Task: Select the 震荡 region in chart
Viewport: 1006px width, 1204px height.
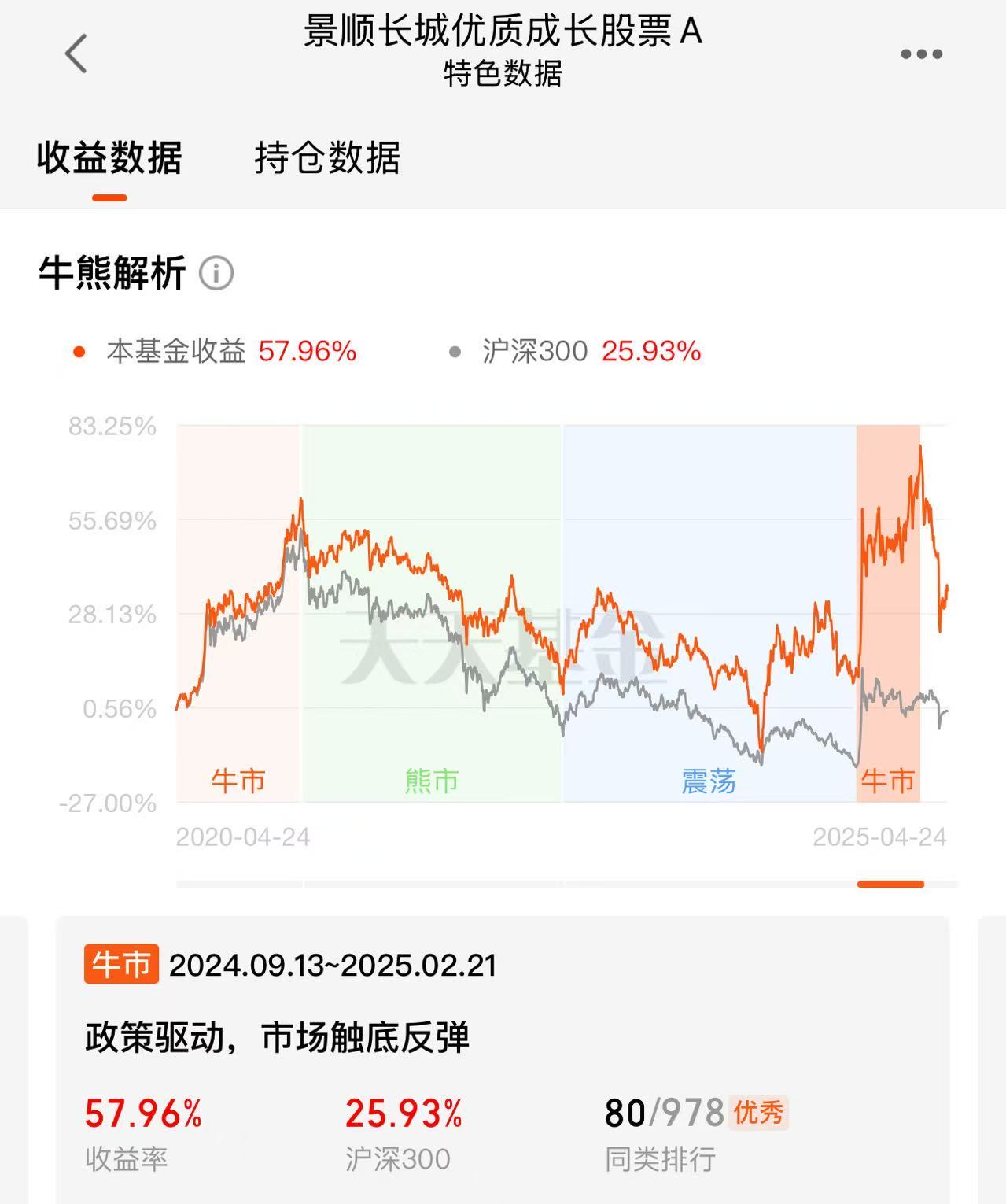Action: (709, 614)
